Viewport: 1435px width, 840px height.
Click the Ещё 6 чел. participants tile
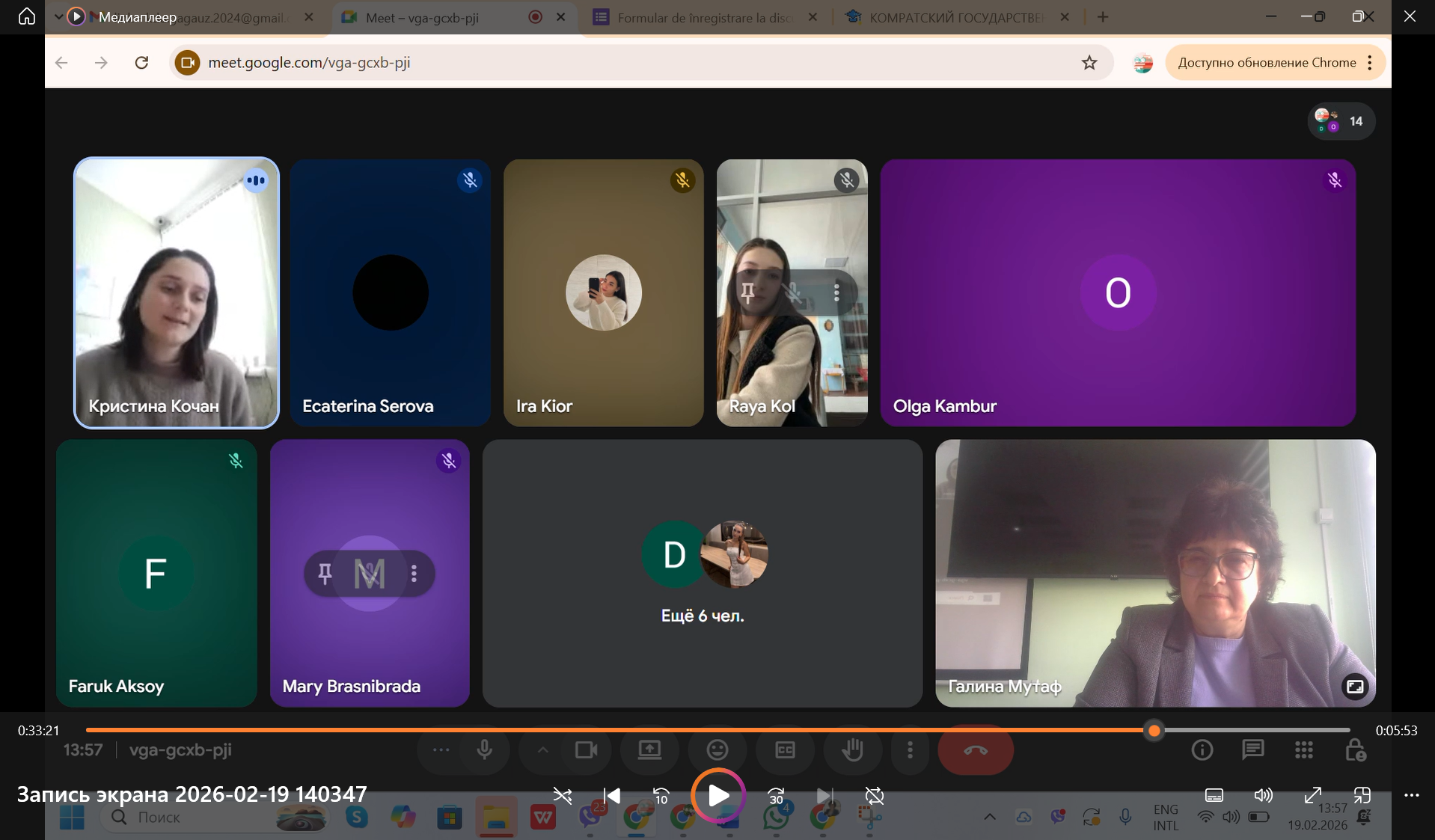click(702, 573)
